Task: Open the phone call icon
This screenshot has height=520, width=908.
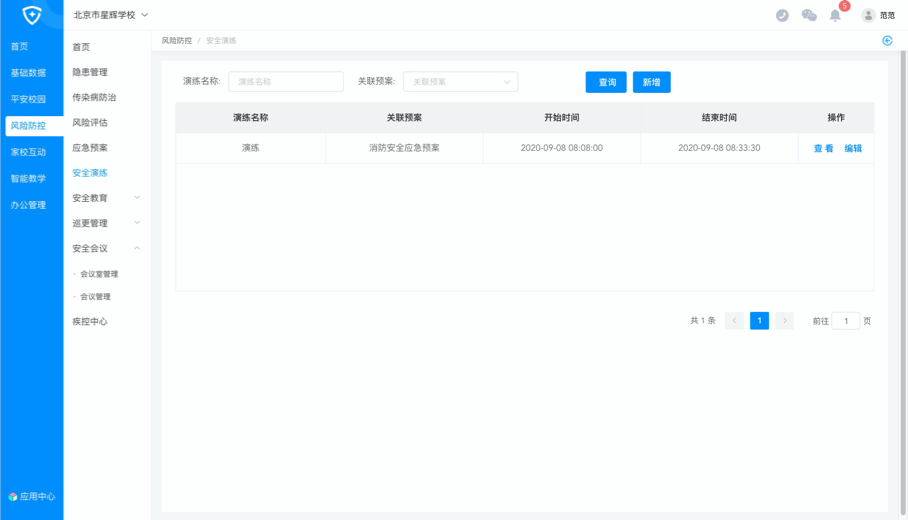Action: click(x=782, y=15)
